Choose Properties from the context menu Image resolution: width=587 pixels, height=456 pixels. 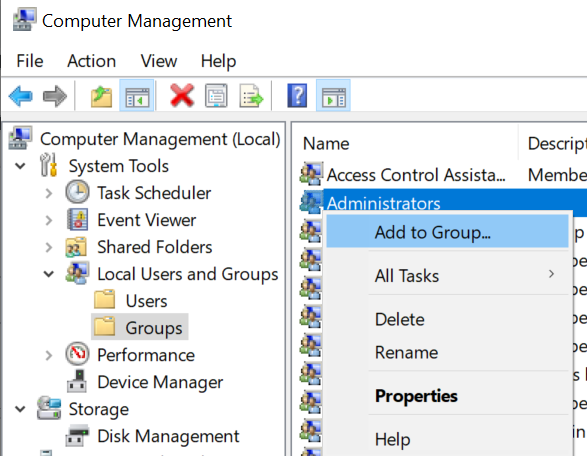pyautogui.click(x=447, y=396)
